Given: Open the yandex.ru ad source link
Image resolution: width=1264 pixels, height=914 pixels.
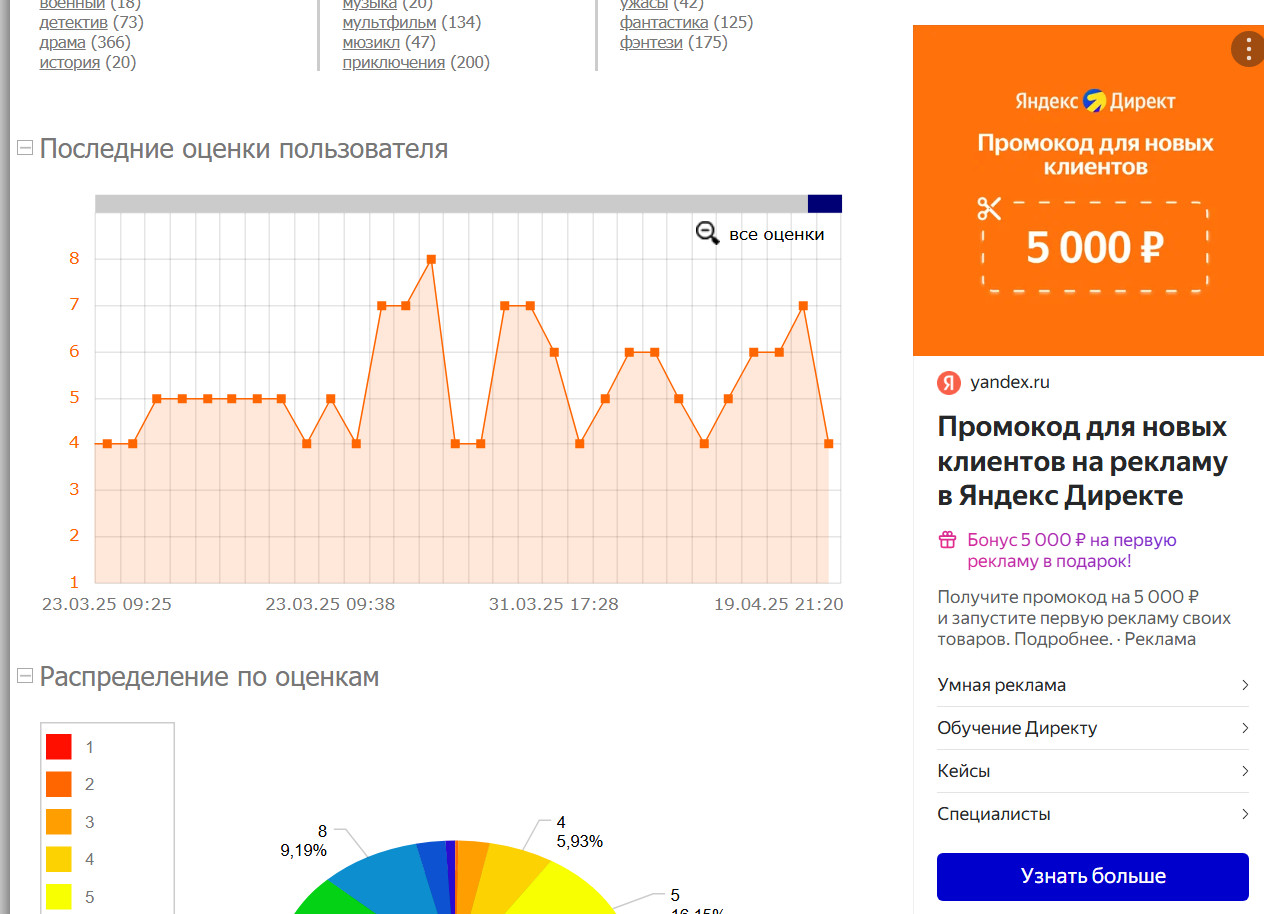Looking at the screenshot, I should click(x=1009, y=382).
